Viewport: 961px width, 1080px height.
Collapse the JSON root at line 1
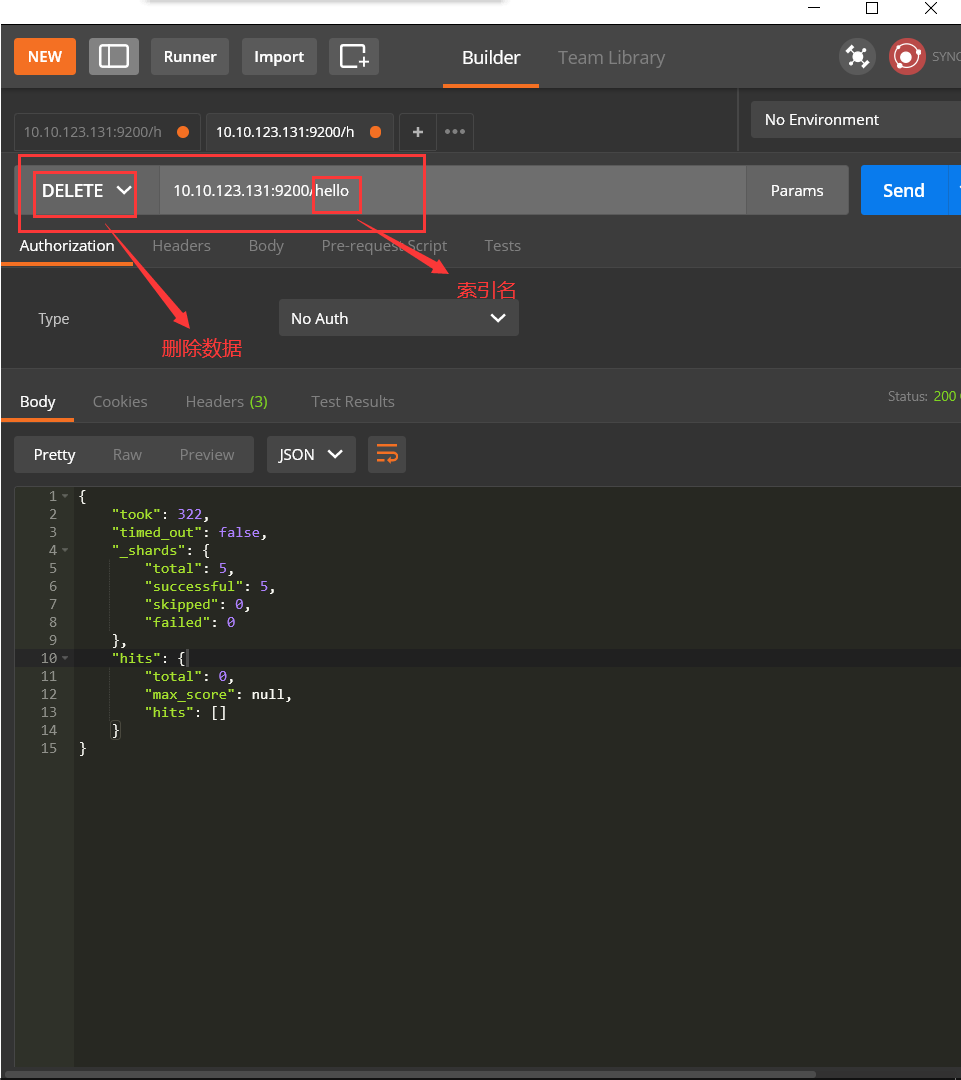coord(65,496)
